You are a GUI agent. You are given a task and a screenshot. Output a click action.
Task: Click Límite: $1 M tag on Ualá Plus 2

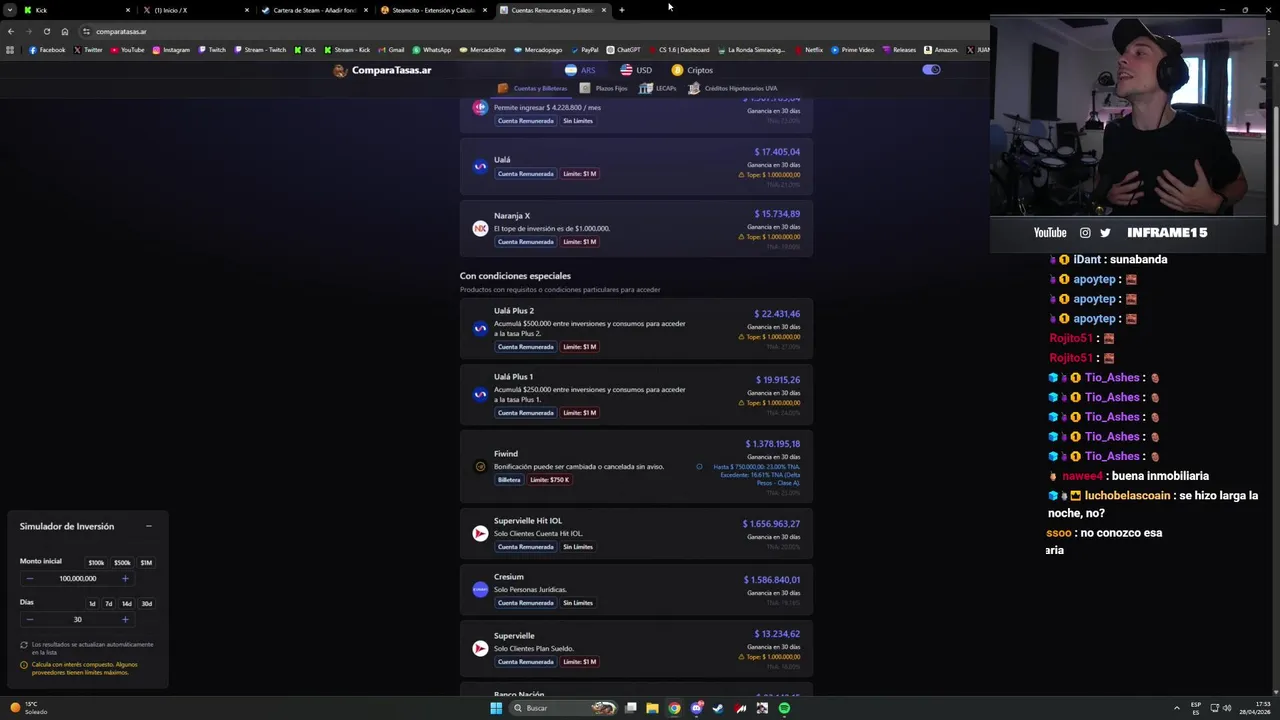[x=579, y=347]
